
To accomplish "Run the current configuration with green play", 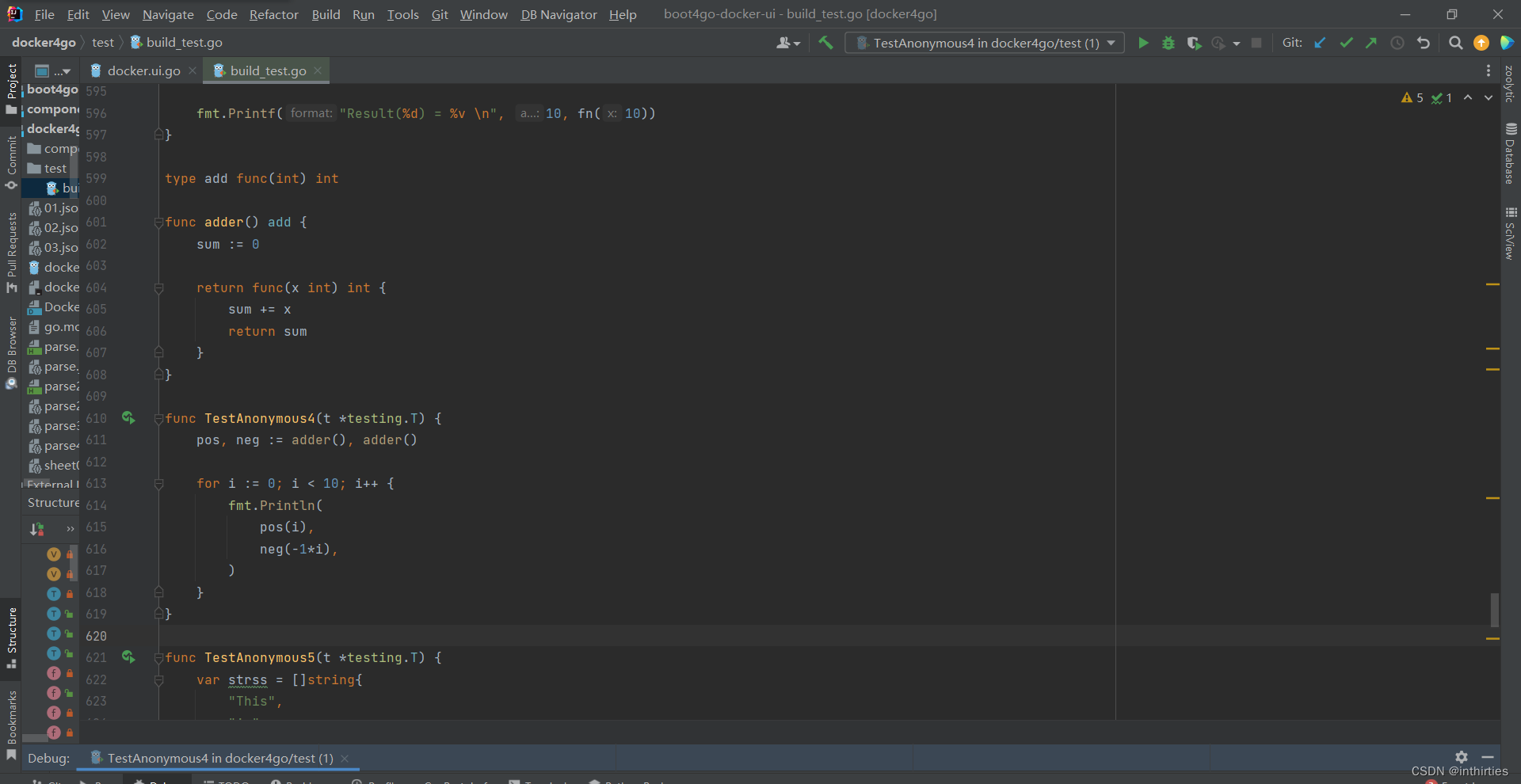I will (x=1143, y=43).
